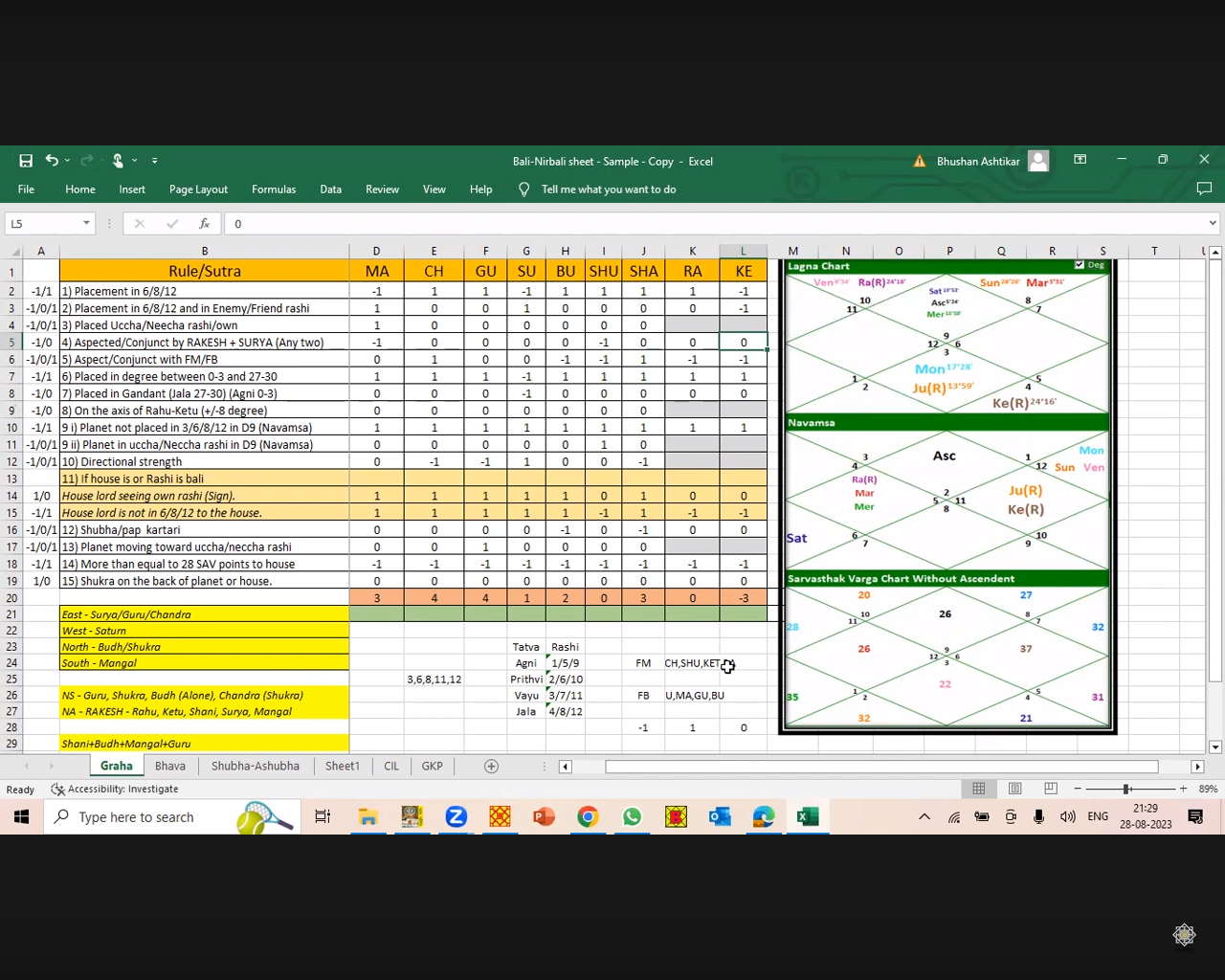Viewport: 1225px width, 980px height.
Task: Switch to Page Break Preview view icon
Action: pos(1051,789)
